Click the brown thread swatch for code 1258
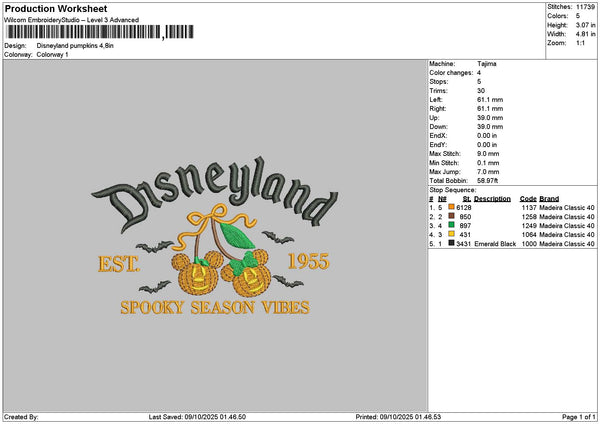Image resolution: width=600 pixels, height=424 pixels. (x=452, y=216)
